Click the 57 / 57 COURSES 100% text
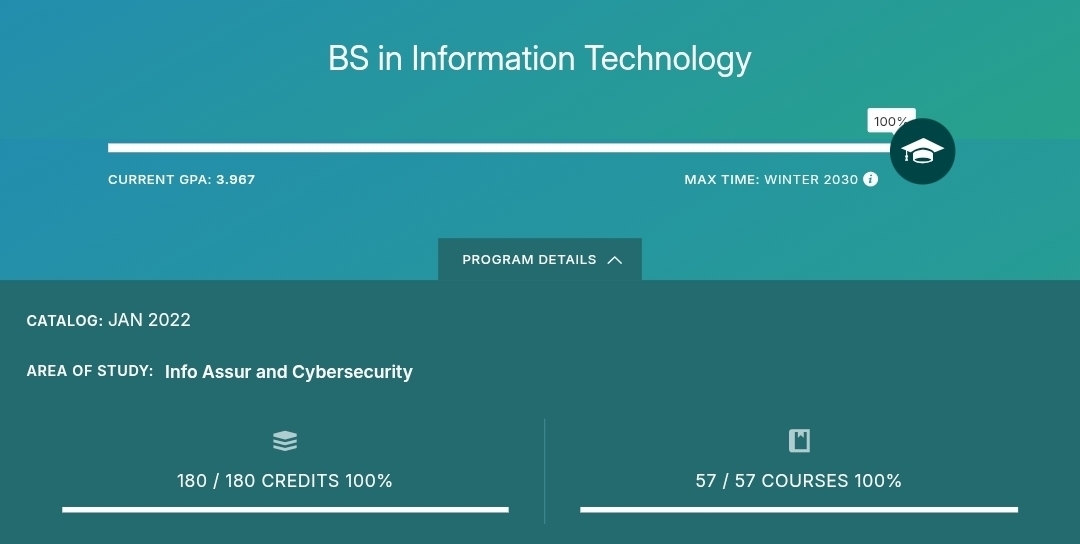1080x544 pixels. pyautogui.click(x=799, y=481)
